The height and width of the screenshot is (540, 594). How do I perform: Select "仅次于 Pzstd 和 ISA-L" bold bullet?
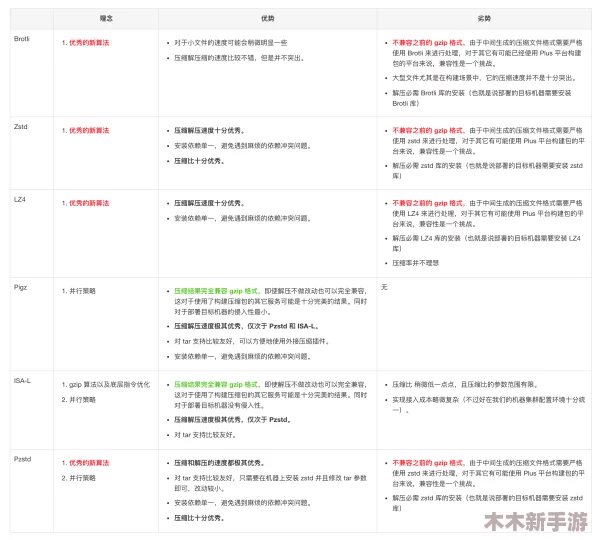[x=247, y=326]
